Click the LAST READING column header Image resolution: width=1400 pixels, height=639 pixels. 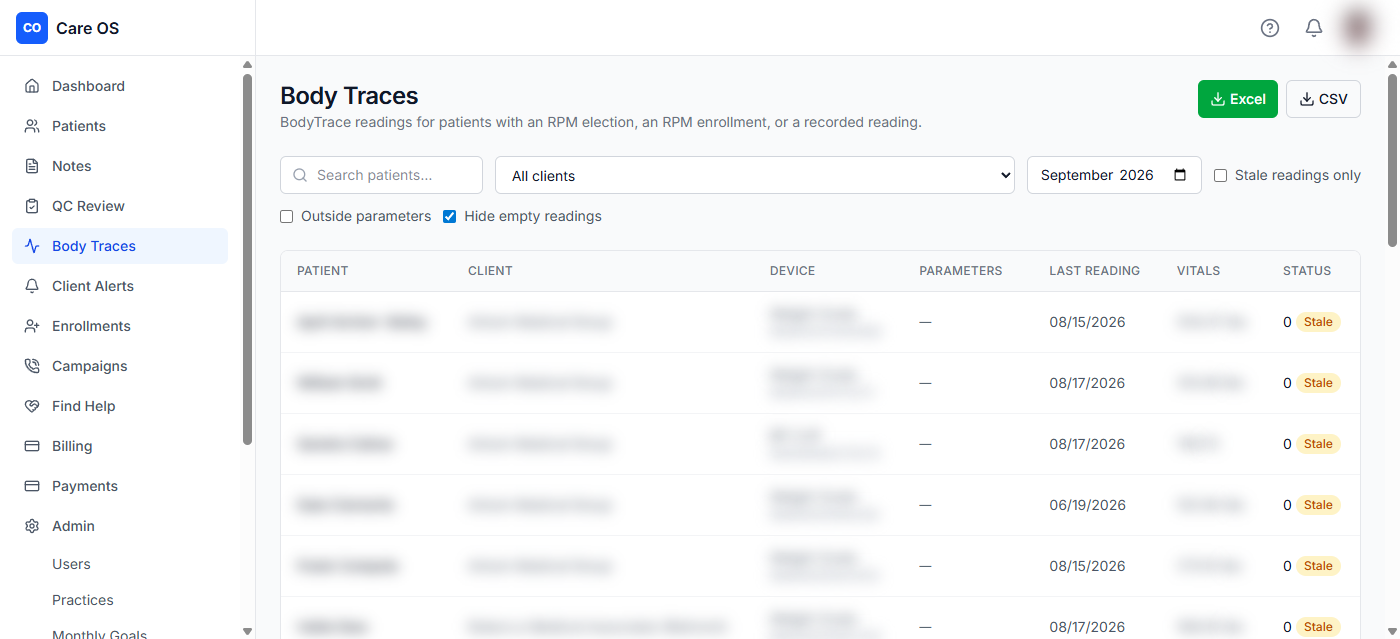[1094, 271]
